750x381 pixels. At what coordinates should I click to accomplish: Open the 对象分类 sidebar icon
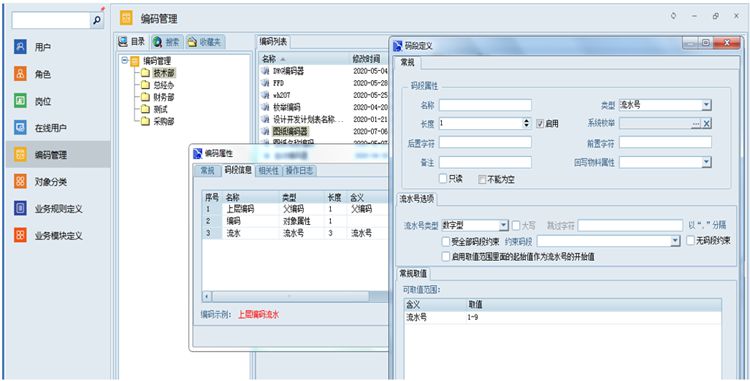[20, 182]
